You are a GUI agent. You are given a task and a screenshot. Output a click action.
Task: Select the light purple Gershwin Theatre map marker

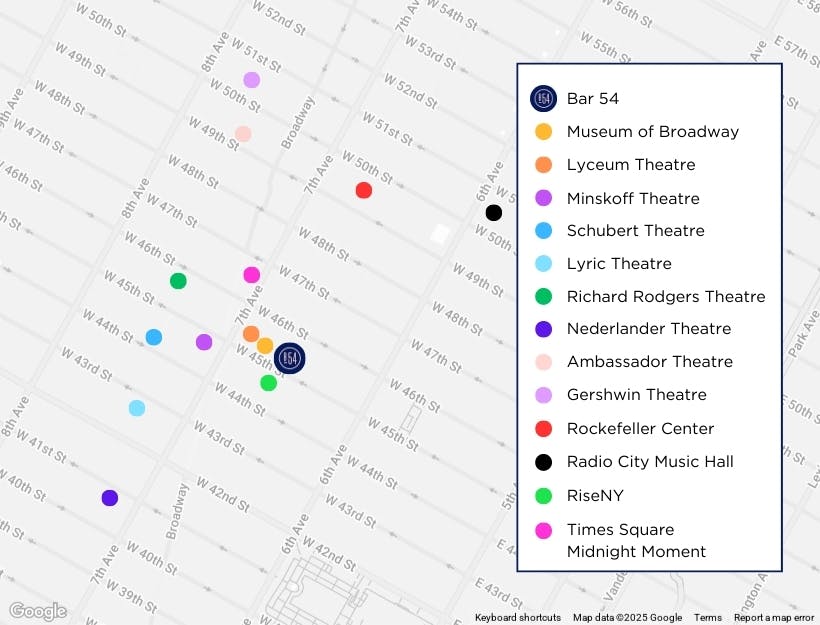(252, 80)
